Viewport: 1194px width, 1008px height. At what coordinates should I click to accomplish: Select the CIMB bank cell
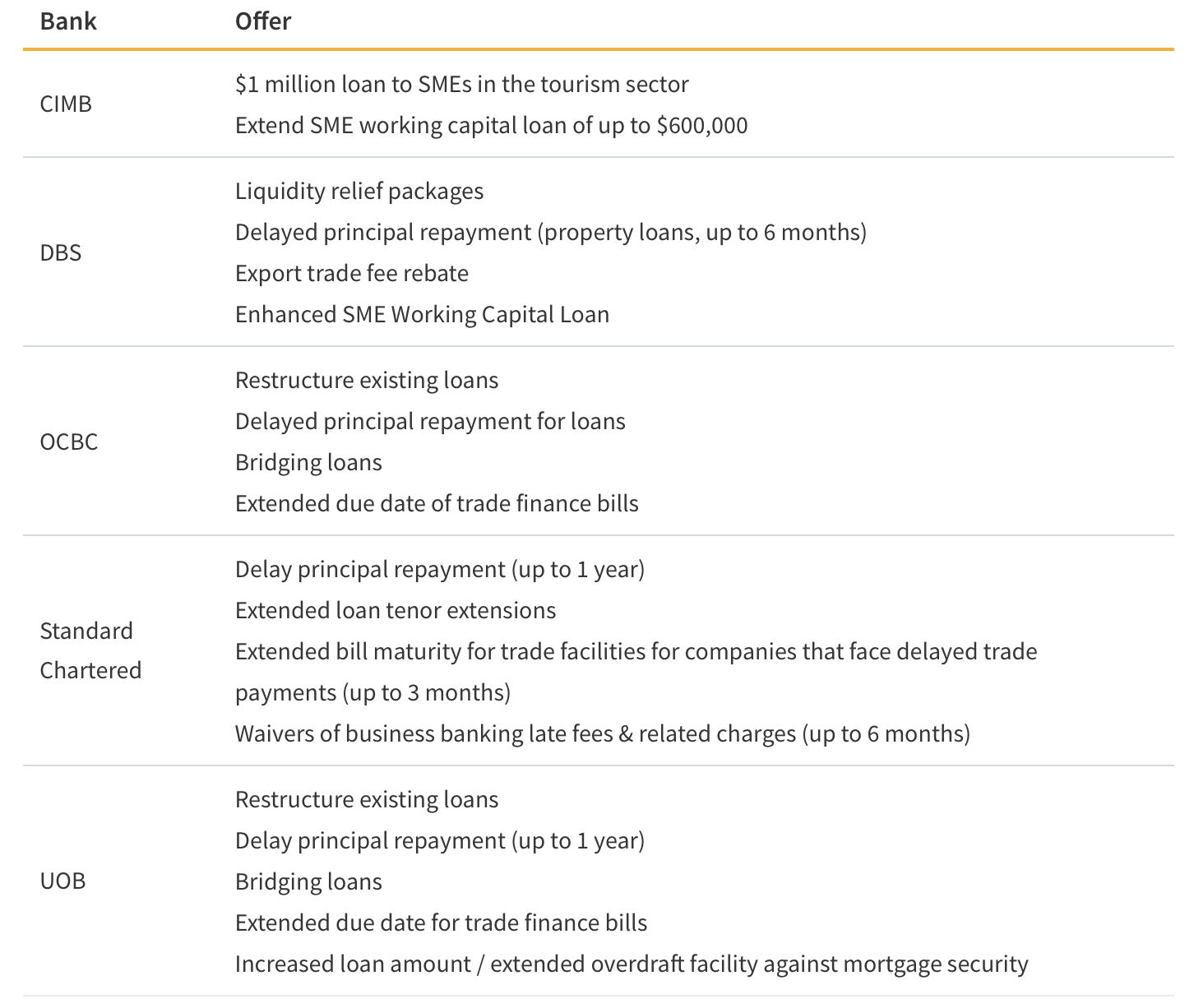66,104
